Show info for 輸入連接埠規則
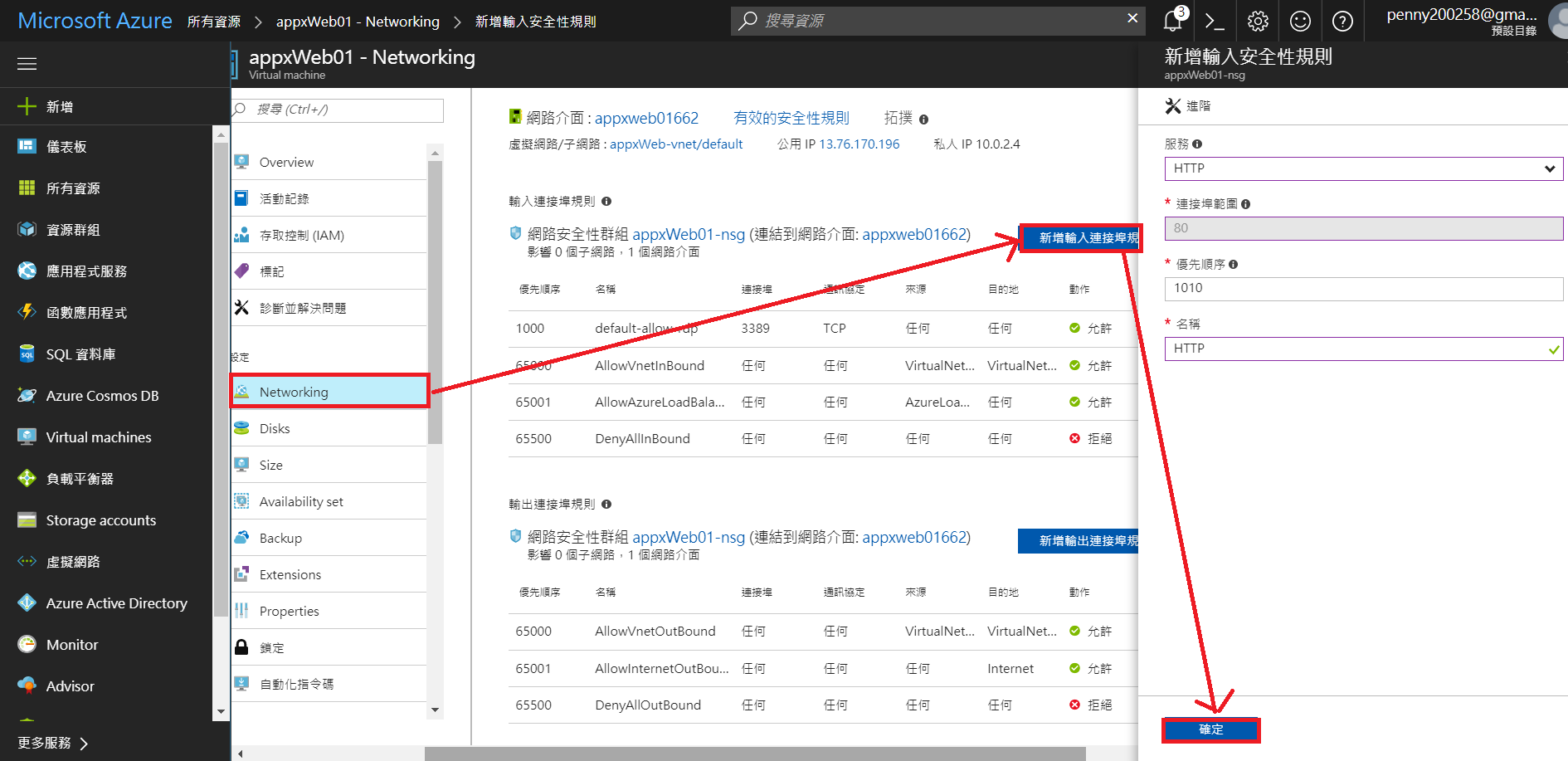The image size is (1568, 761). [606, 202]
